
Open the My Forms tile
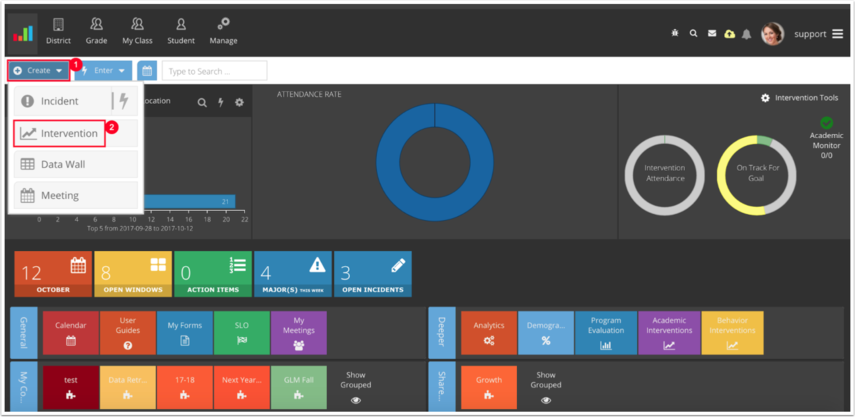(x=185, y=333)
